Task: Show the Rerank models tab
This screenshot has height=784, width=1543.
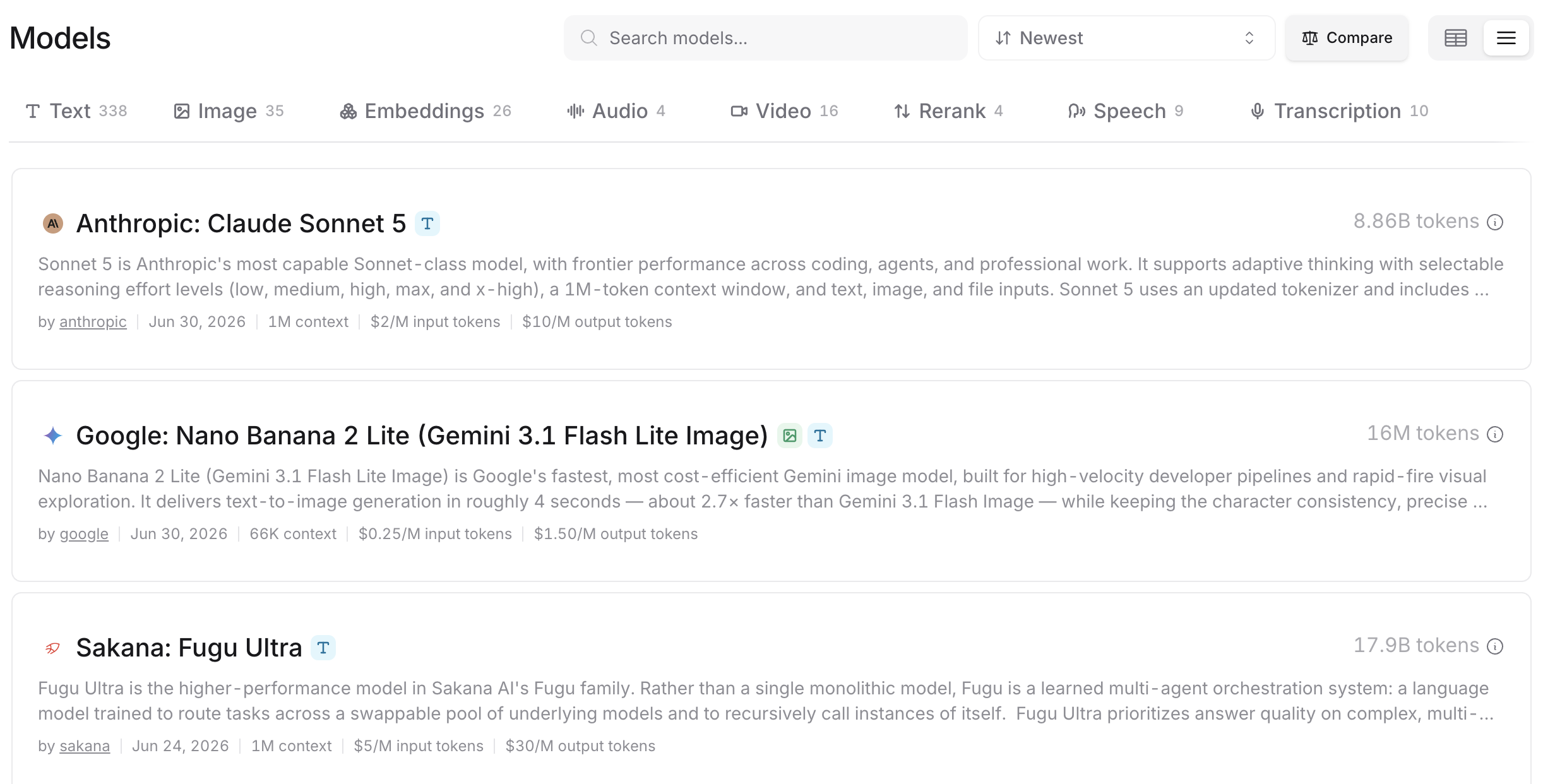Action: tap(948, 111)
